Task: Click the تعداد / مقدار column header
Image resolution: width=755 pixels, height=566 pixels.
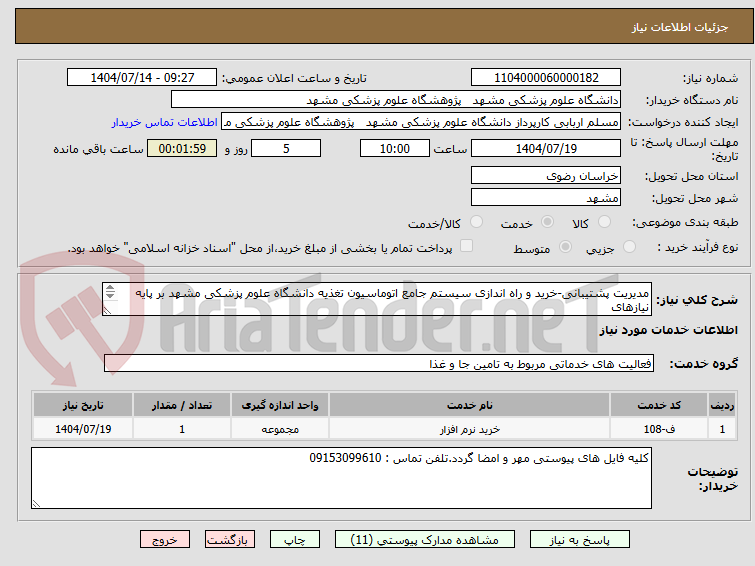Action: click(x=182, y=405)
